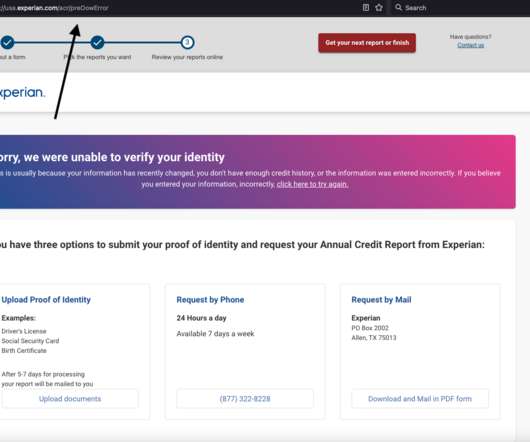Click the 'Allen, TX 75013' address line

(x=374, y=338)
